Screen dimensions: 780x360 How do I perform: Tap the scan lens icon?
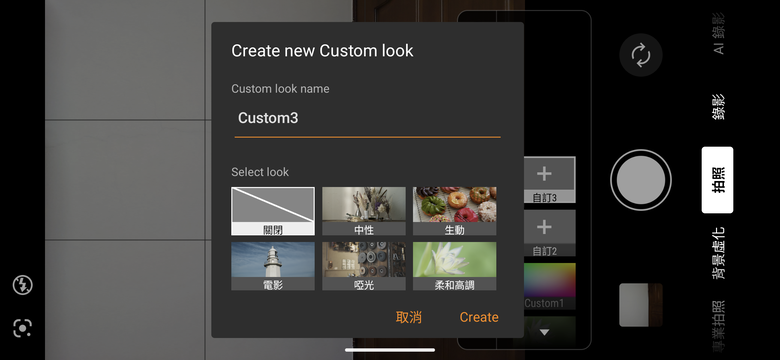[x=22, y=328]
